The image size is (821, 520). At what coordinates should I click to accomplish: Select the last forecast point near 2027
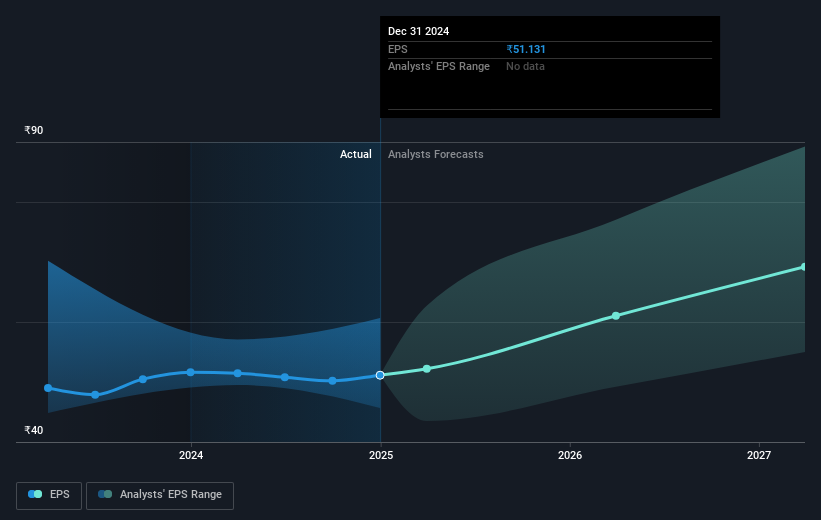[804, 267]
